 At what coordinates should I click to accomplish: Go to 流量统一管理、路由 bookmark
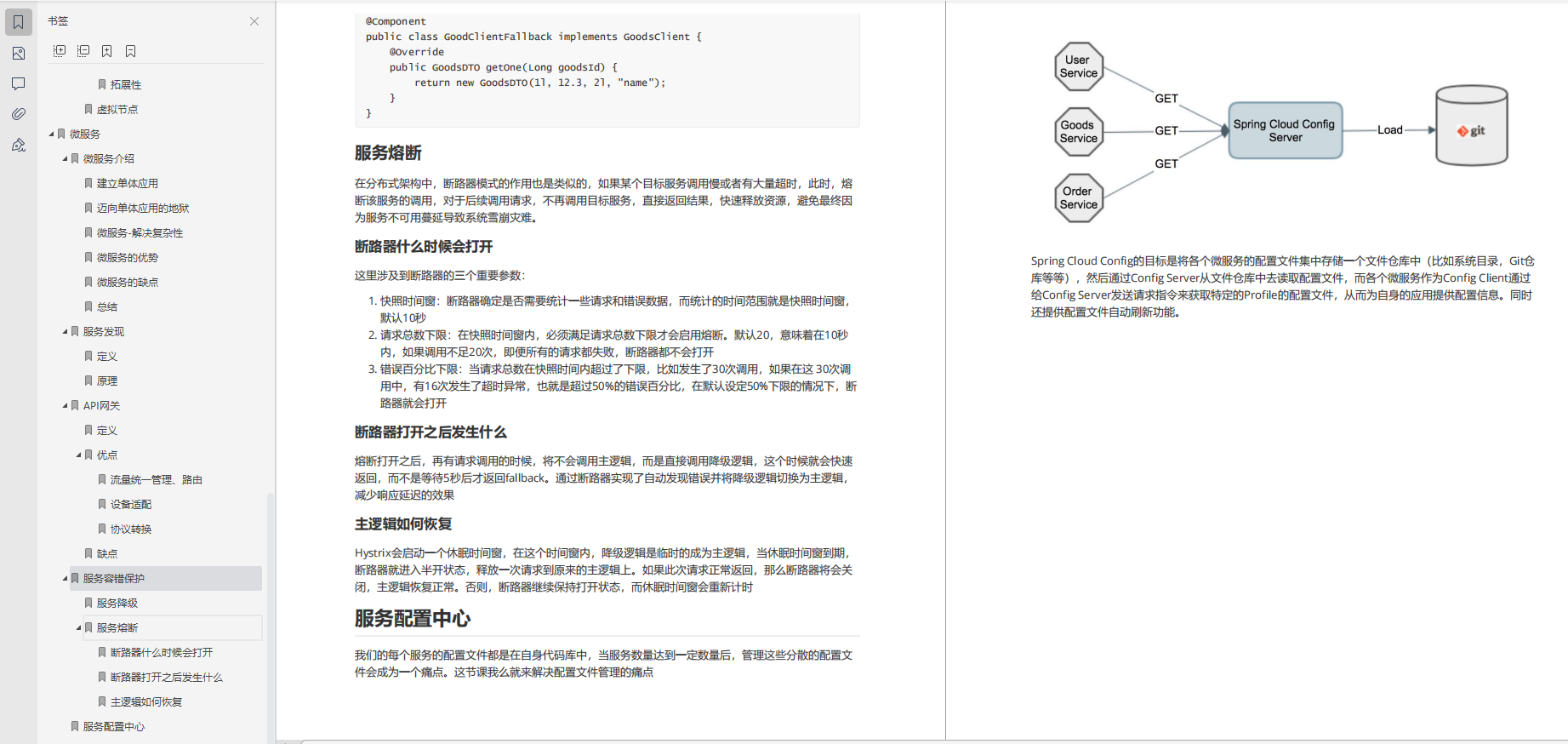click(x=157, y=479)
